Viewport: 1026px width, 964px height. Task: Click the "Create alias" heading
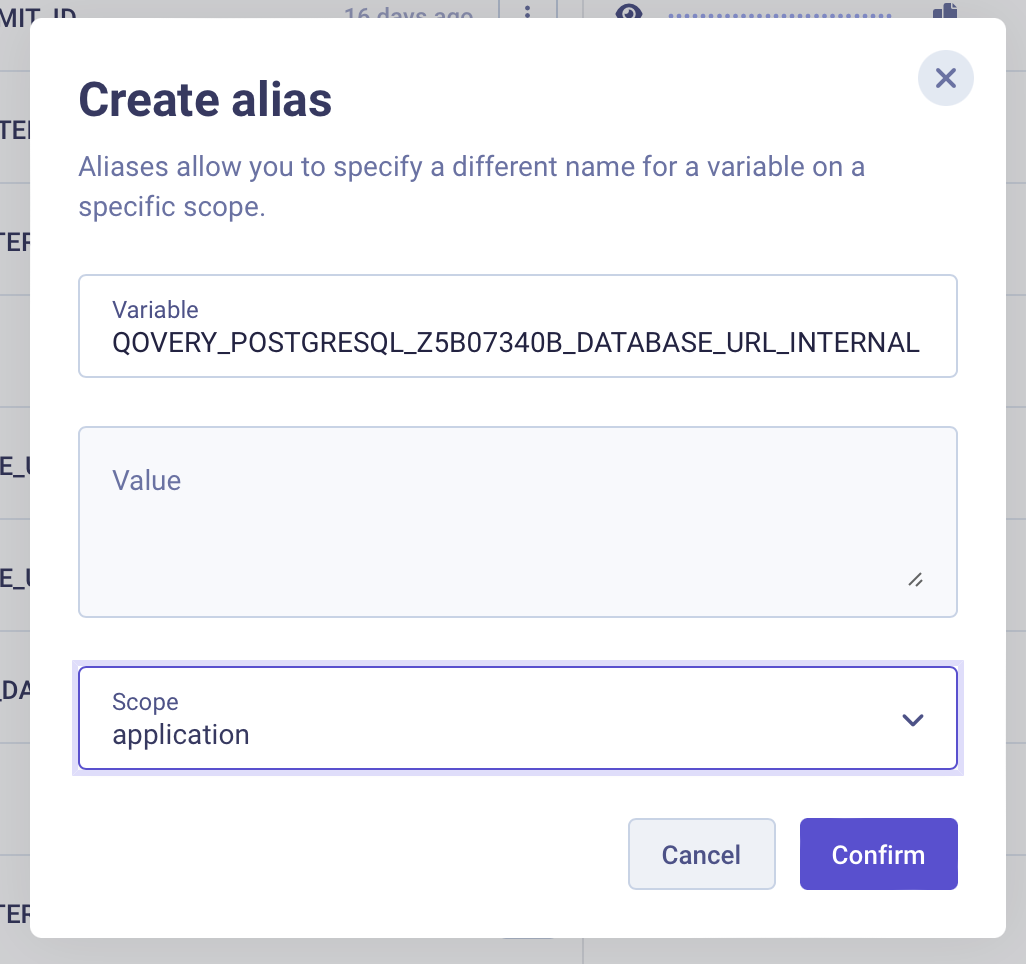205,100
